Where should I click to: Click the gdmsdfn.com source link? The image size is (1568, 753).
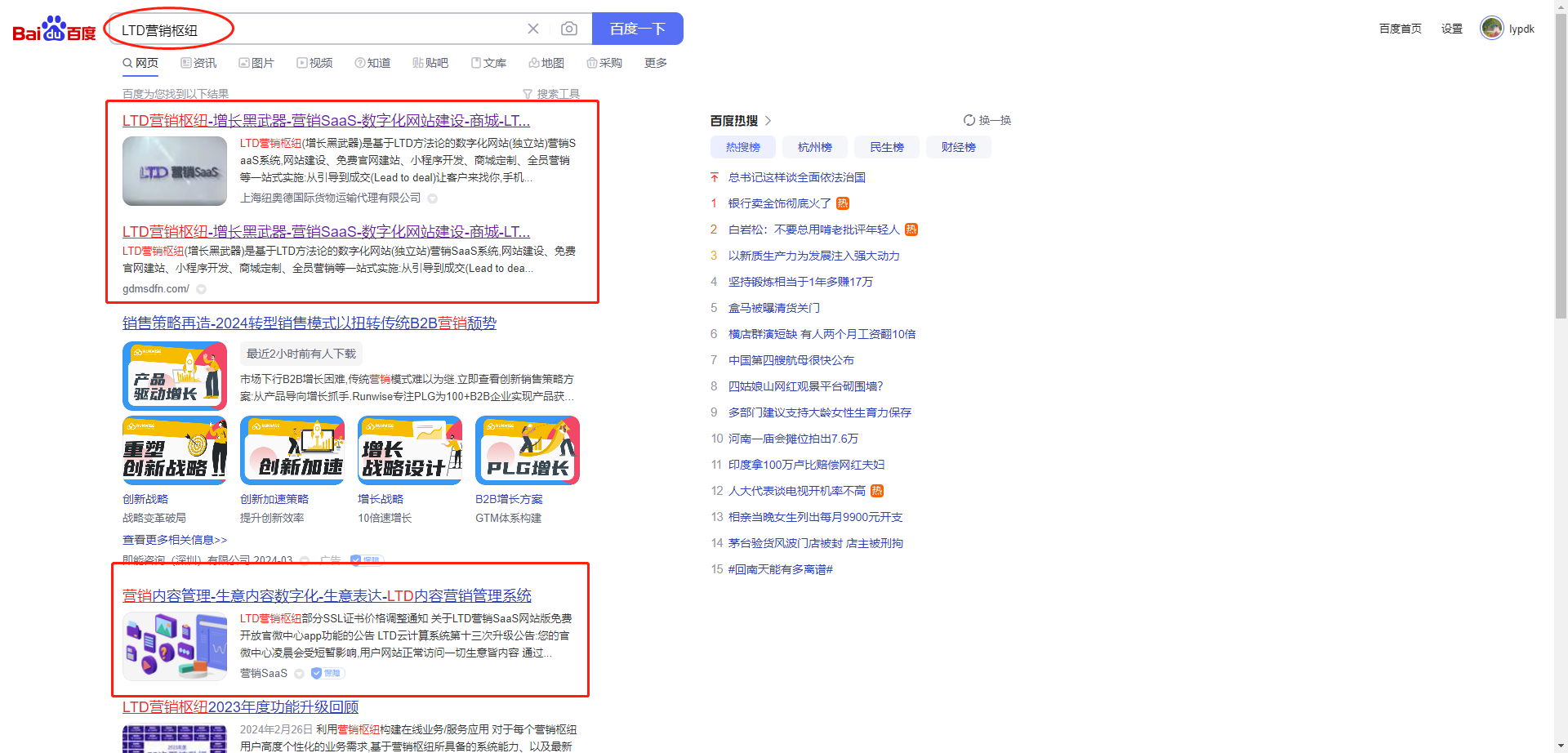(156, 289)
